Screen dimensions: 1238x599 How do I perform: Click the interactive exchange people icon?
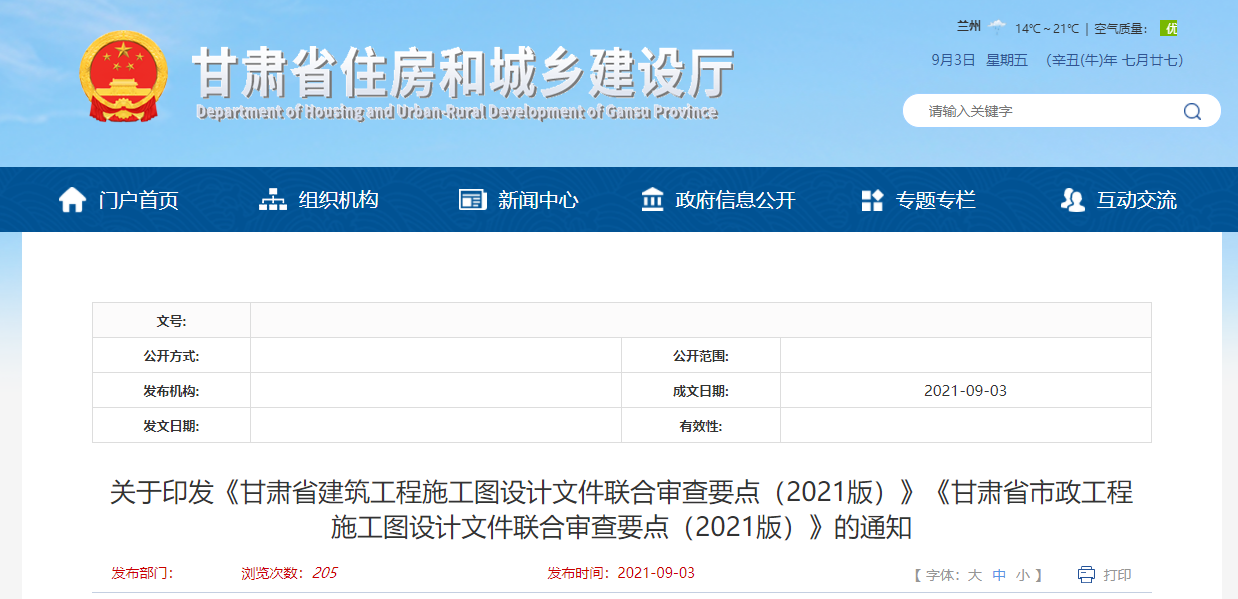(x=1072, y=200)
